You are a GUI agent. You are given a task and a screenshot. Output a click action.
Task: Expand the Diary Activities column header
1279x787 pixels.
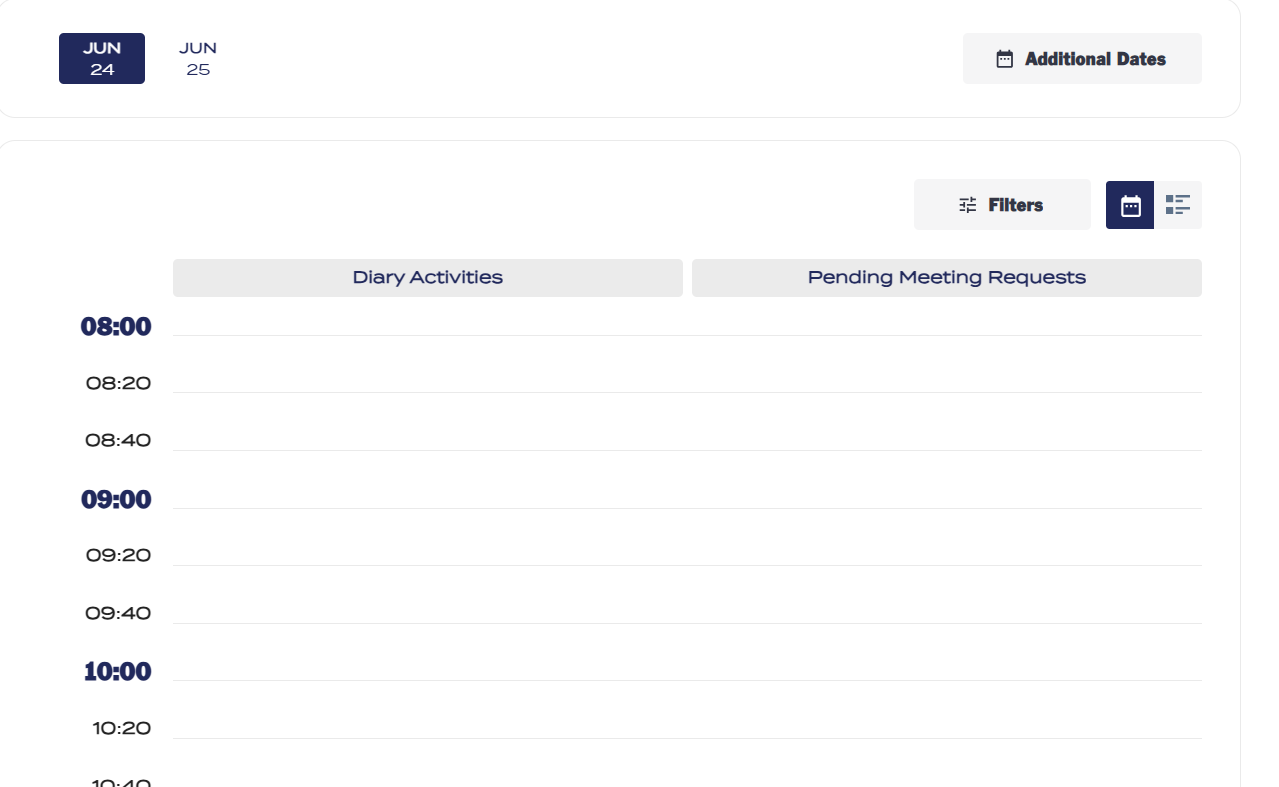click(427, 277)
